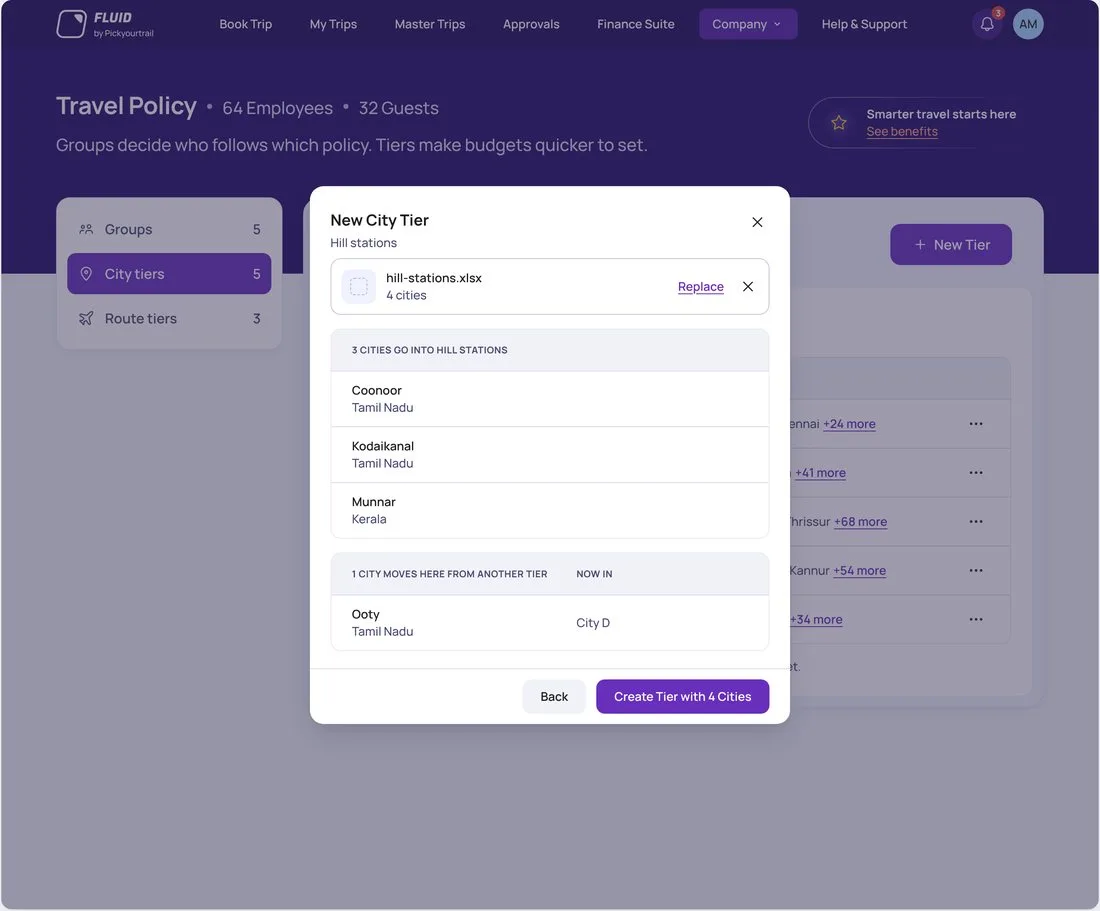The width and height of the screenshot is (1100, 911).
Task: Open the AM user avatar menu
Action: (1028, 24)
